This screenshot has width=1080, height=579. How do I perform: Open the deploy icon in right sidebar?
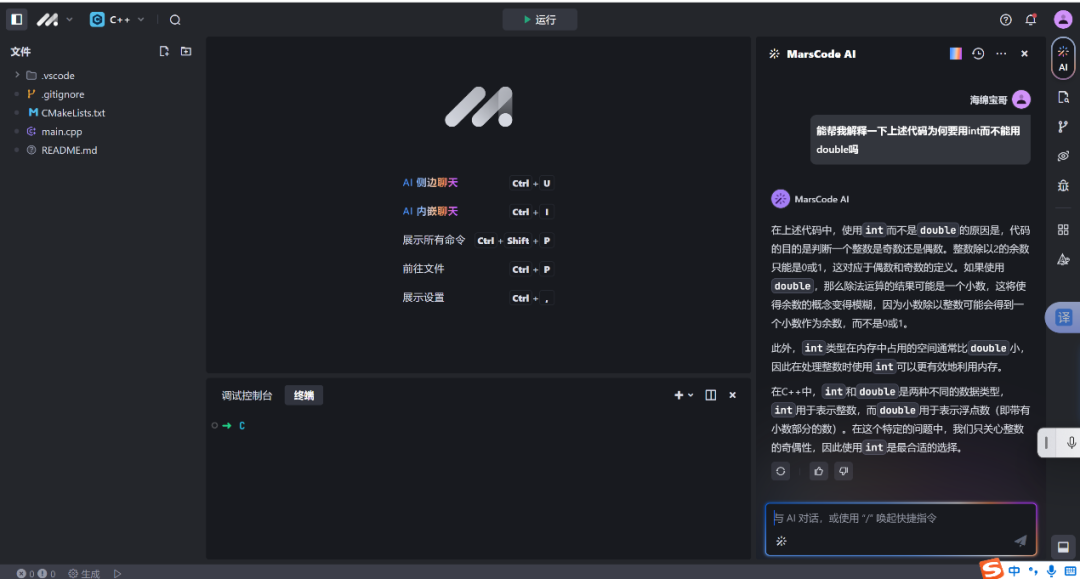point(1063,259)
